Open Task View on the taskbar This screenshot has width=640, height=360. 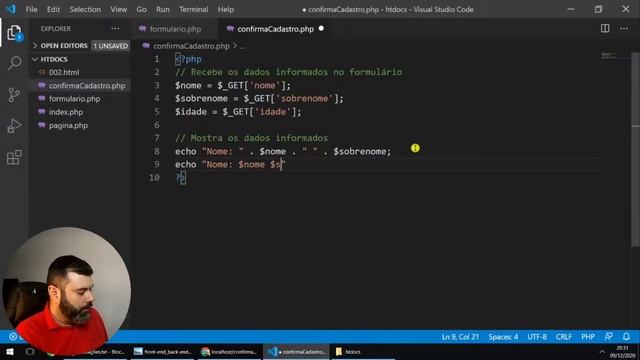pos(30,351)
